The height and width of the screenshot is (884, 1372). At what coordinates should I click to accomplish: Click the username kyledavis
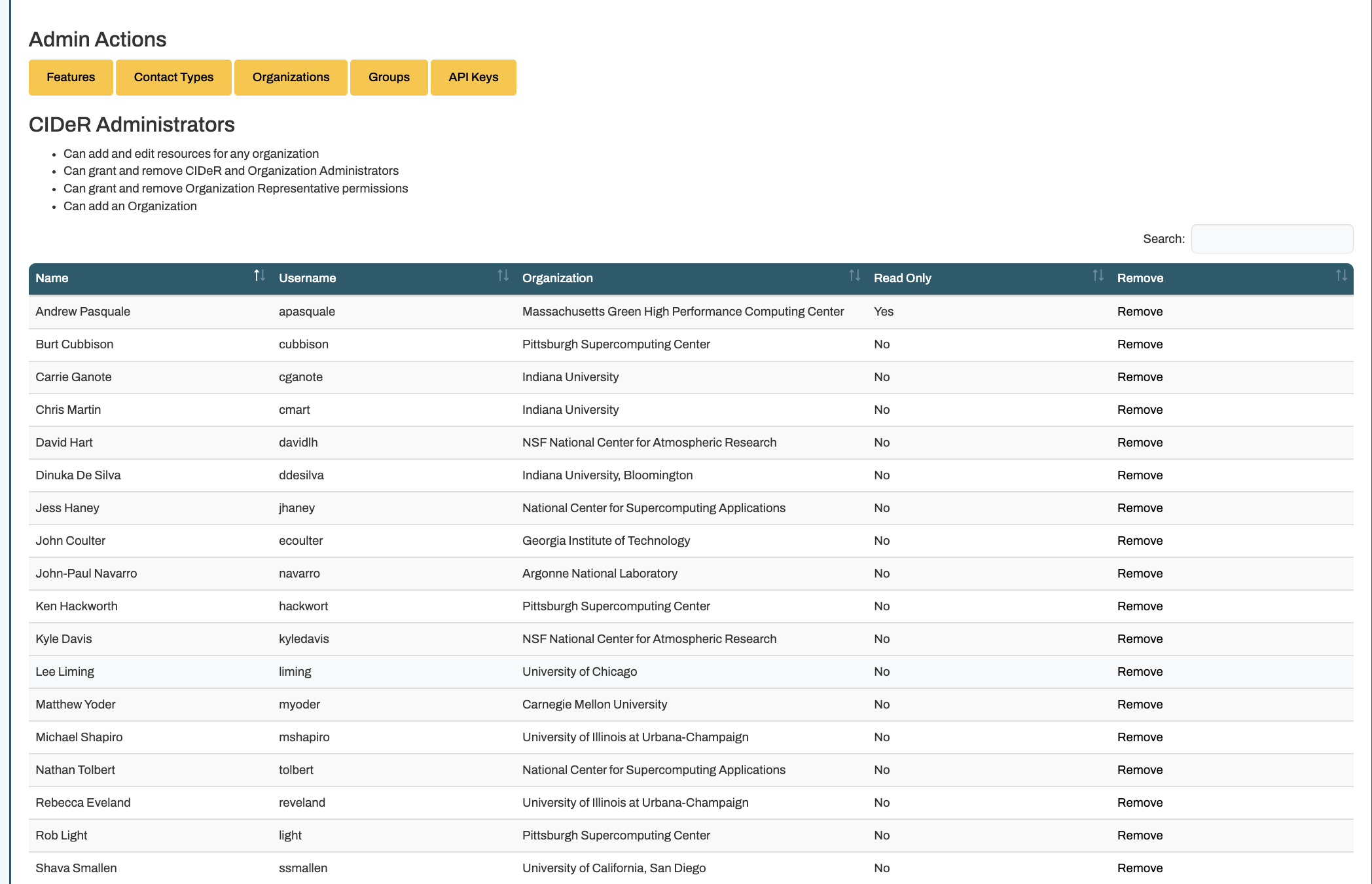[x=304, y=639]
